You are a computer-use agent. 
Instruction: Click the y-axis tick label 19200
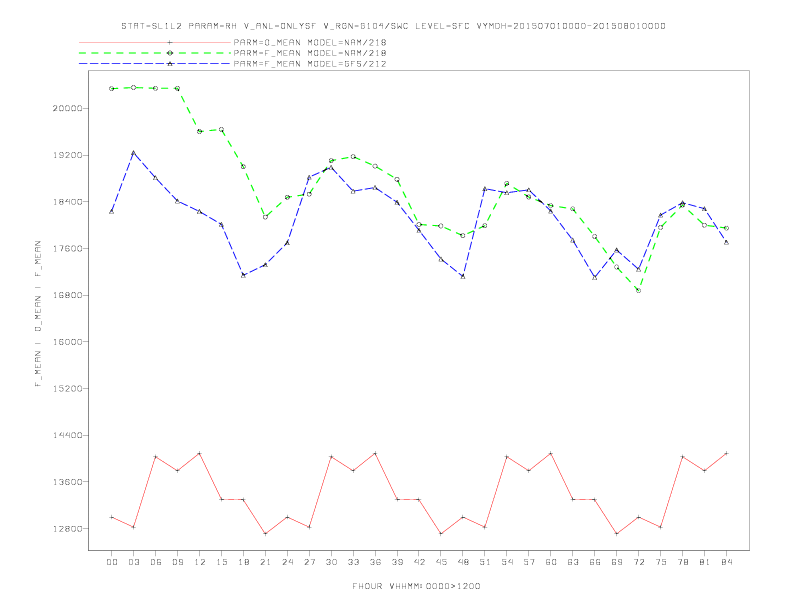68,155
